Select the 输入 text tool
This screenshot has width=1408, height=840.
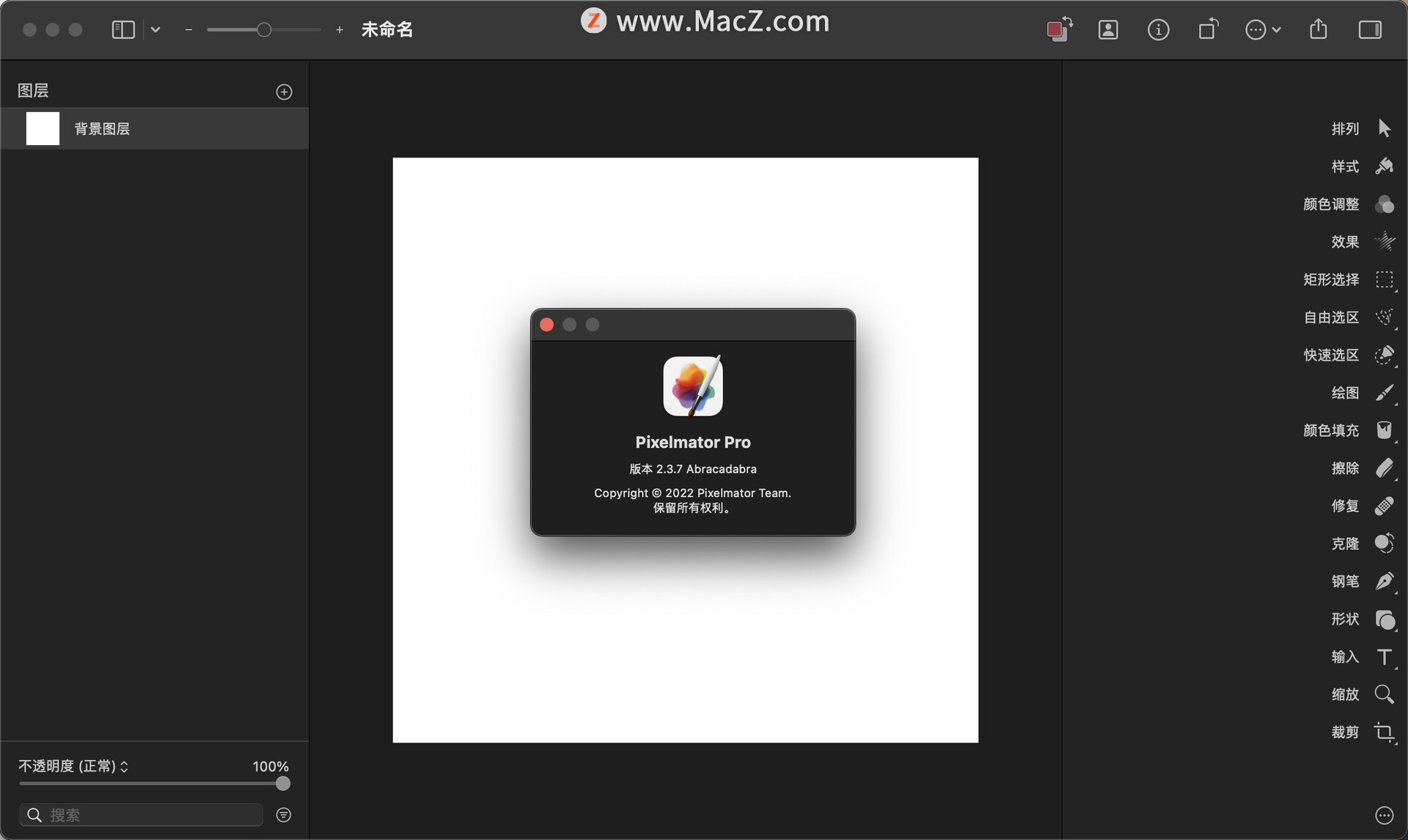1384,657
